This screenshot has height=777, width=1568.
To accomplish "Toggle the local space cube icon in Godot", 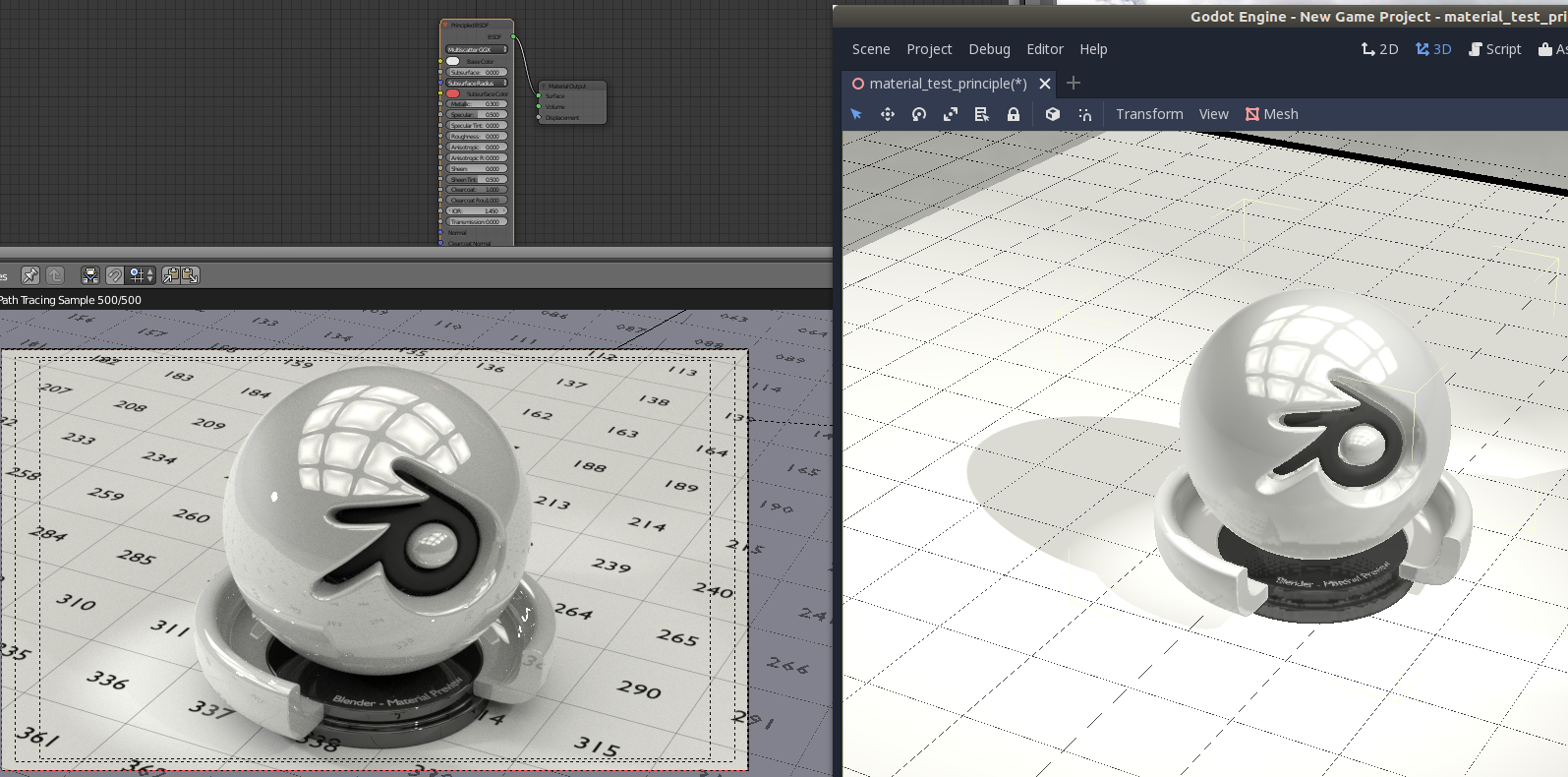I will pos(1053,114).
